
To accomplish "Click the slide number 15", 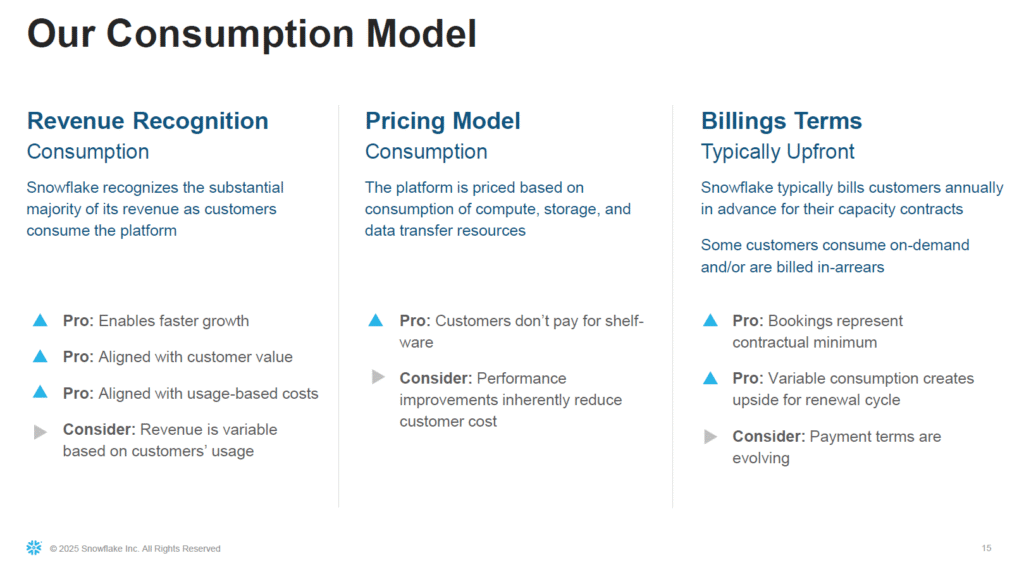I will coord(986,548).
